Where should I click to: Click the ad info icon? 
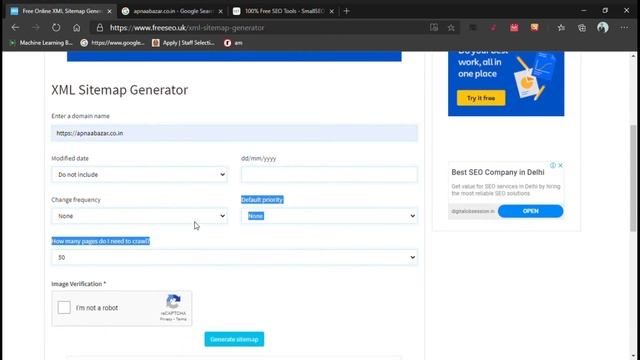[553, 165]
